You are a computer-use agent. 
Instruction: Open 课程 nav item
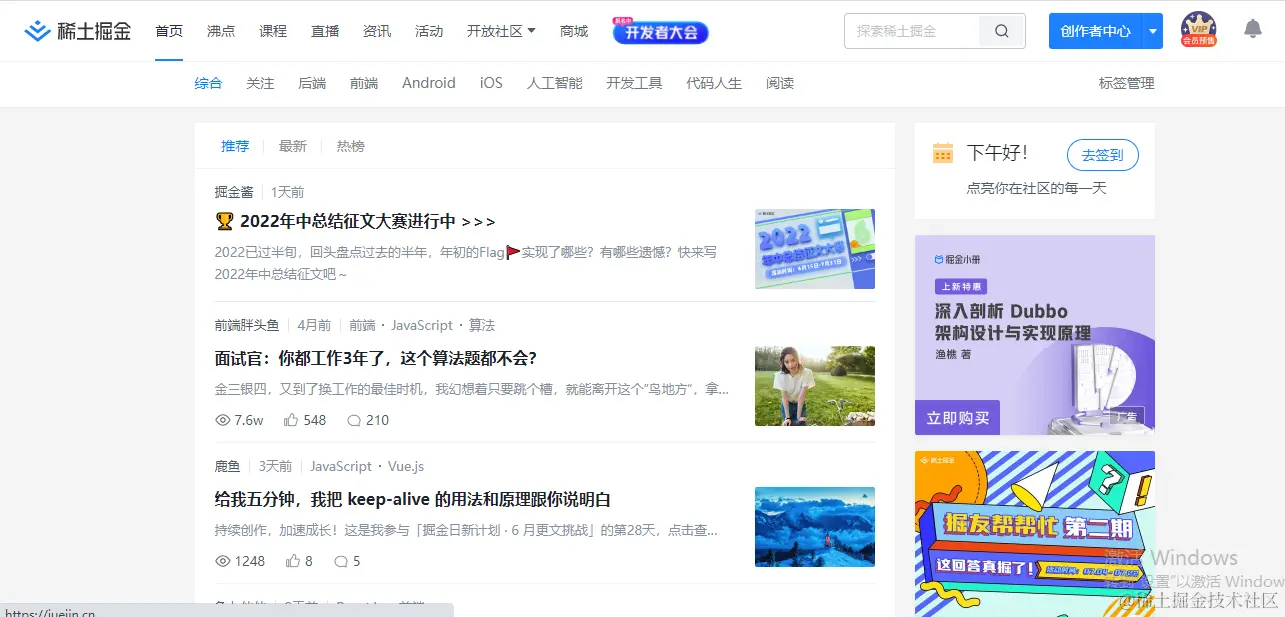[273, 31]
